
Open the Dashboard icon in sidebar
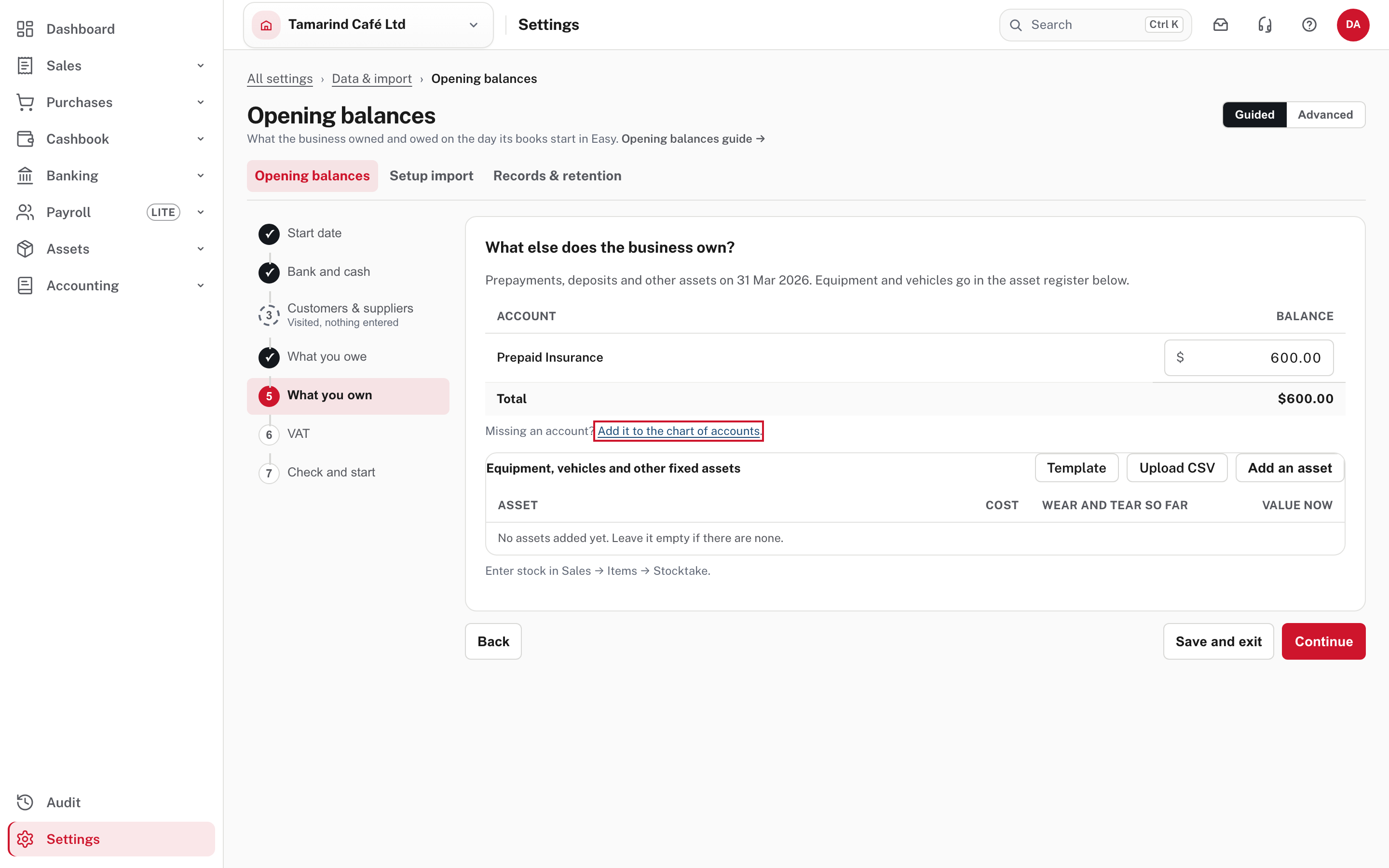tap(25, 29)
